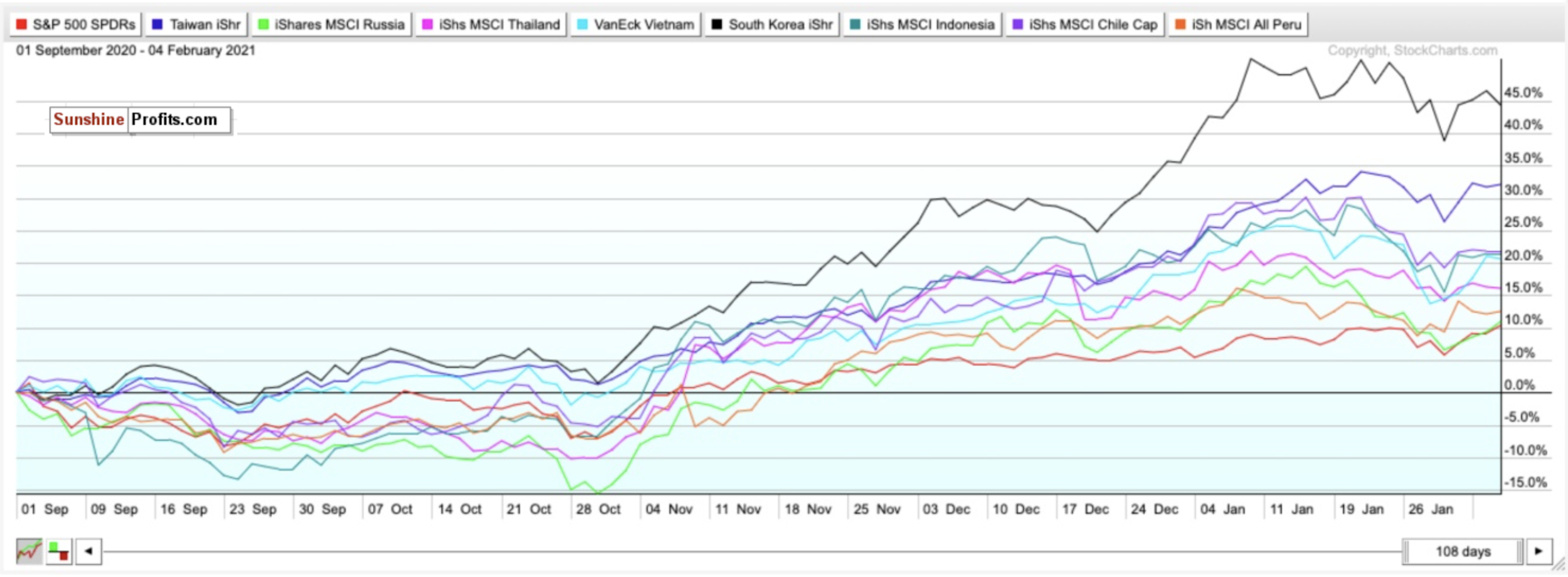The height and width of the screenshot is (577, 1568).
Task: Click the 30 Sep axis label
Action: click(x=322, y=509)
